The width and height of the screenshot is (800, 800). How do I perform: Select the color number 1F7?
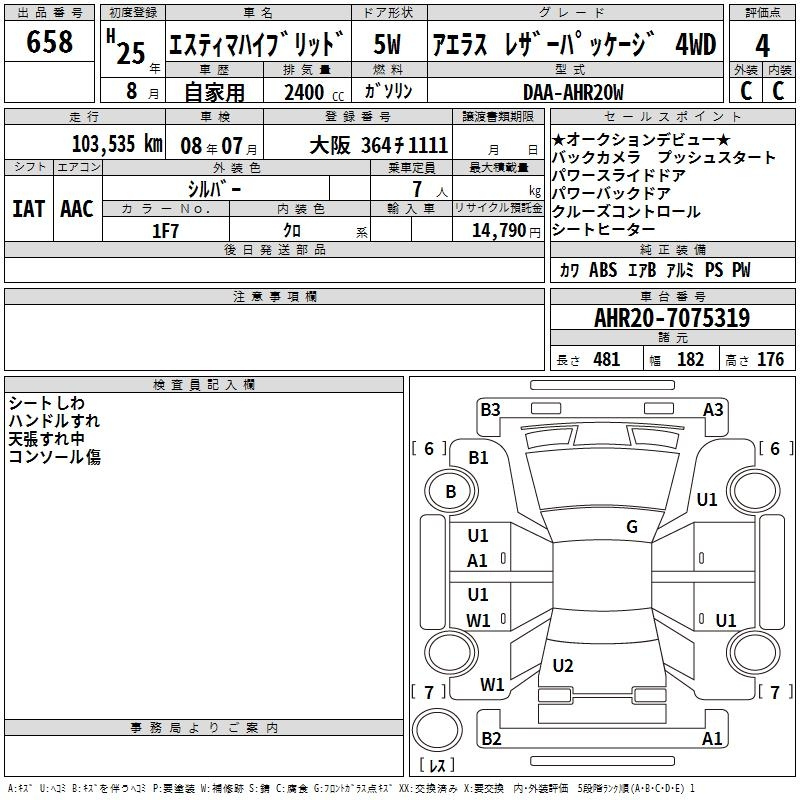coord(165,231)
